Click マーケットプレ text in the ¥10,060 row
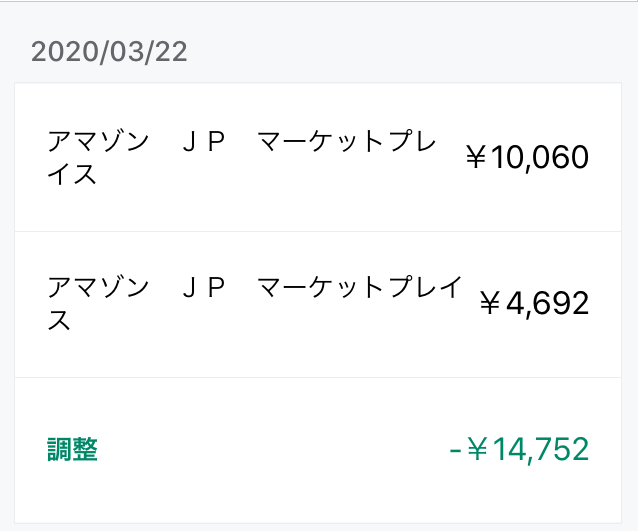This screenshot has width=638, height=531. coord(347,141)
